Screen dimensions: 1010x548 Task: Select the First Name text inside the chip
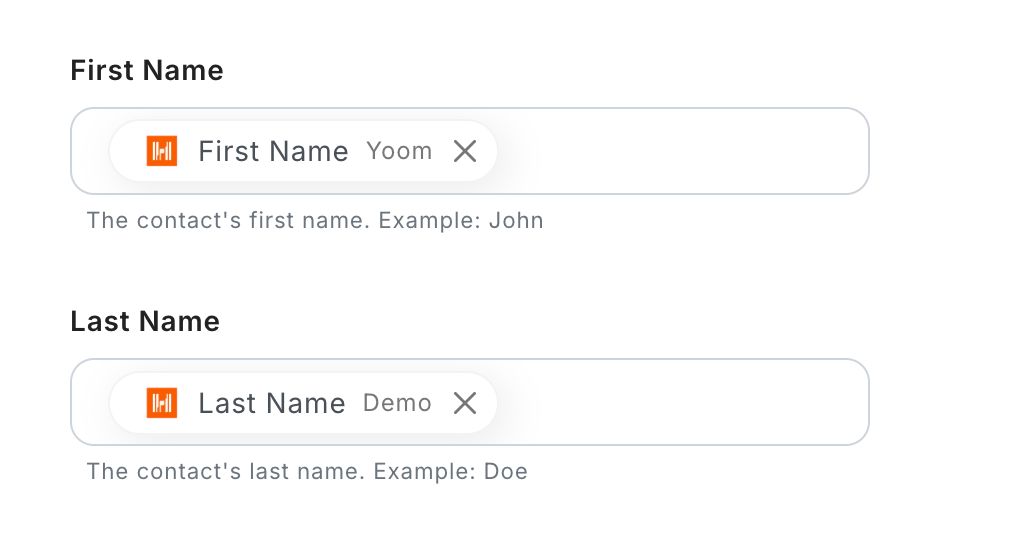point(273,151)
